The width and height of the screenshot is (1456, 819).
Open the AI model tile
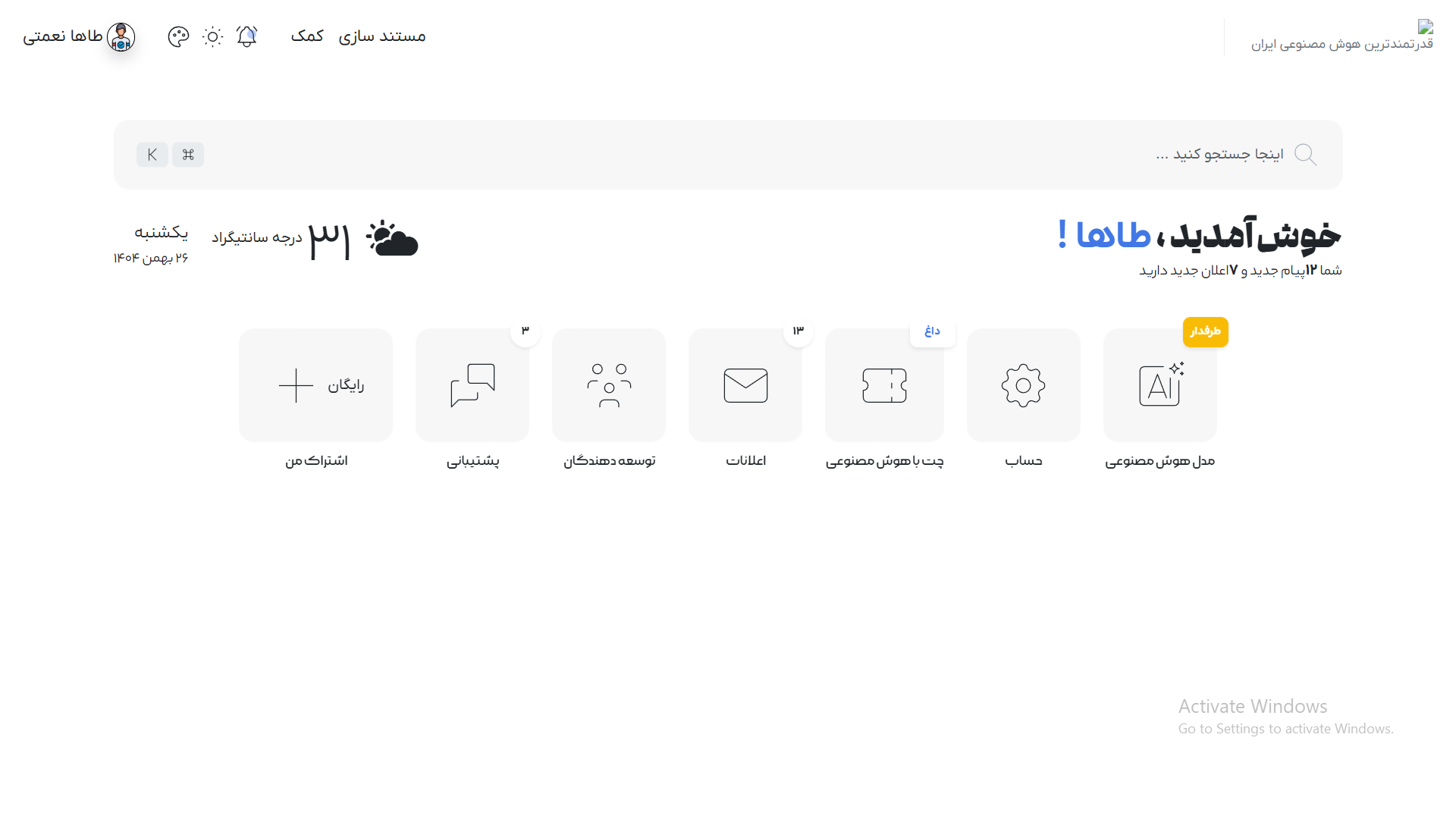[1160, 385]
